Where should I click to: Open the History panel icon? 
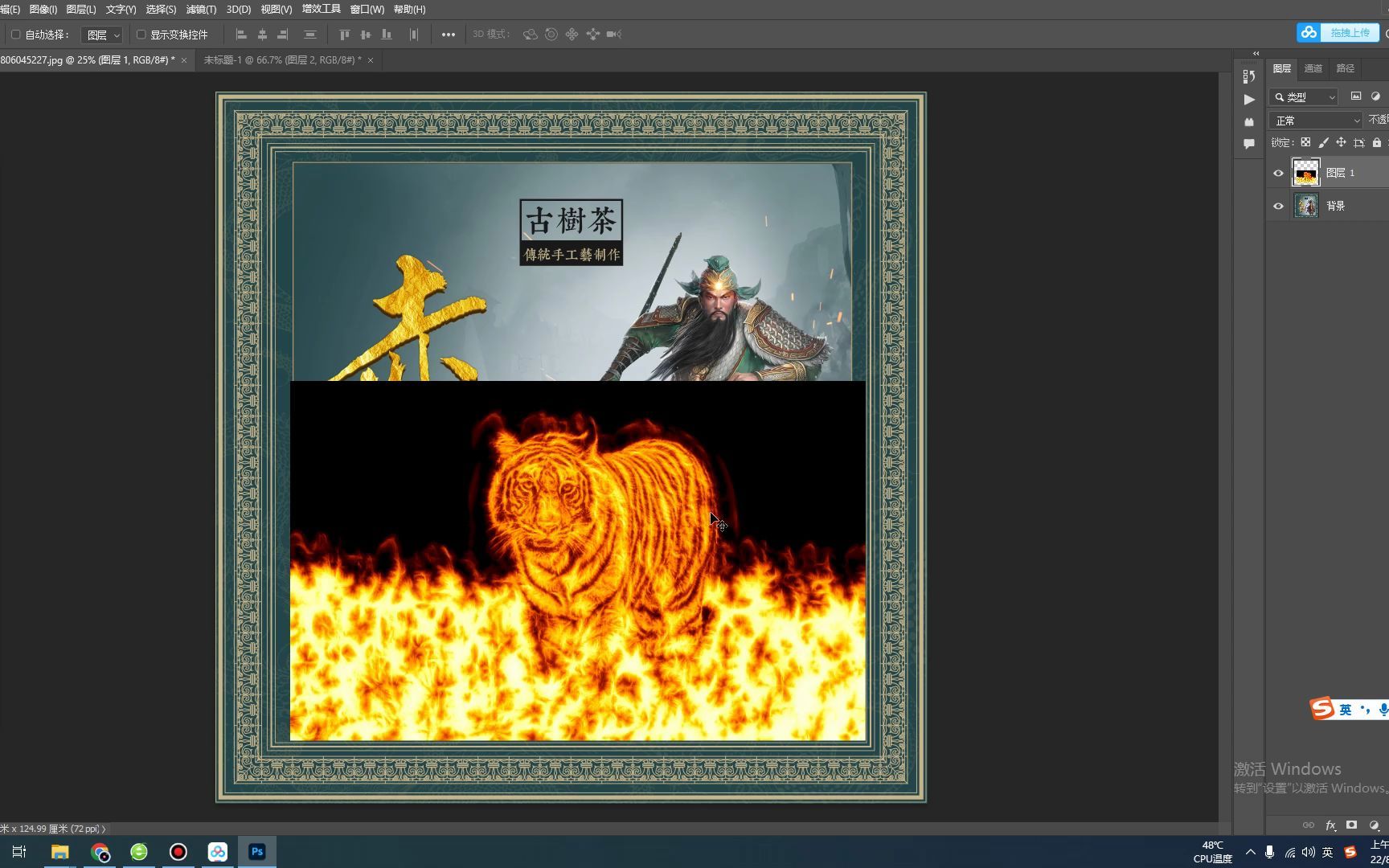(x=1249, y=76)
